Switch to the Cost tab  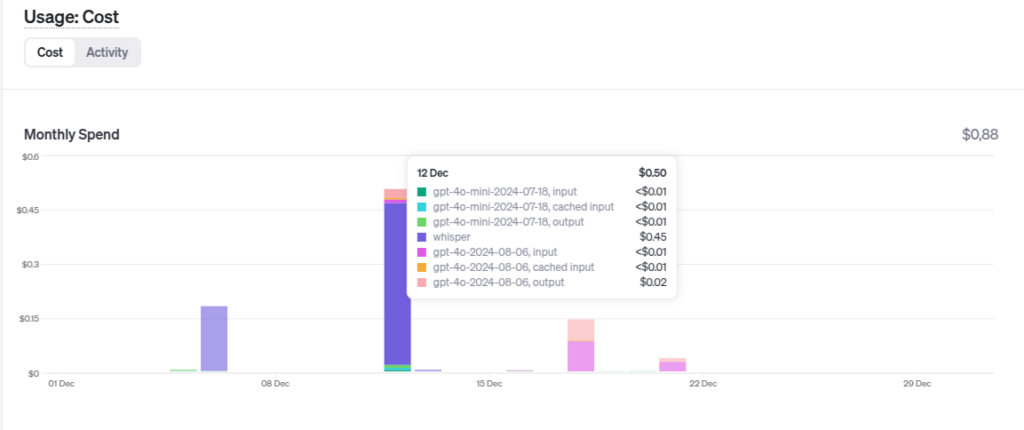click(x=50, y=52)
